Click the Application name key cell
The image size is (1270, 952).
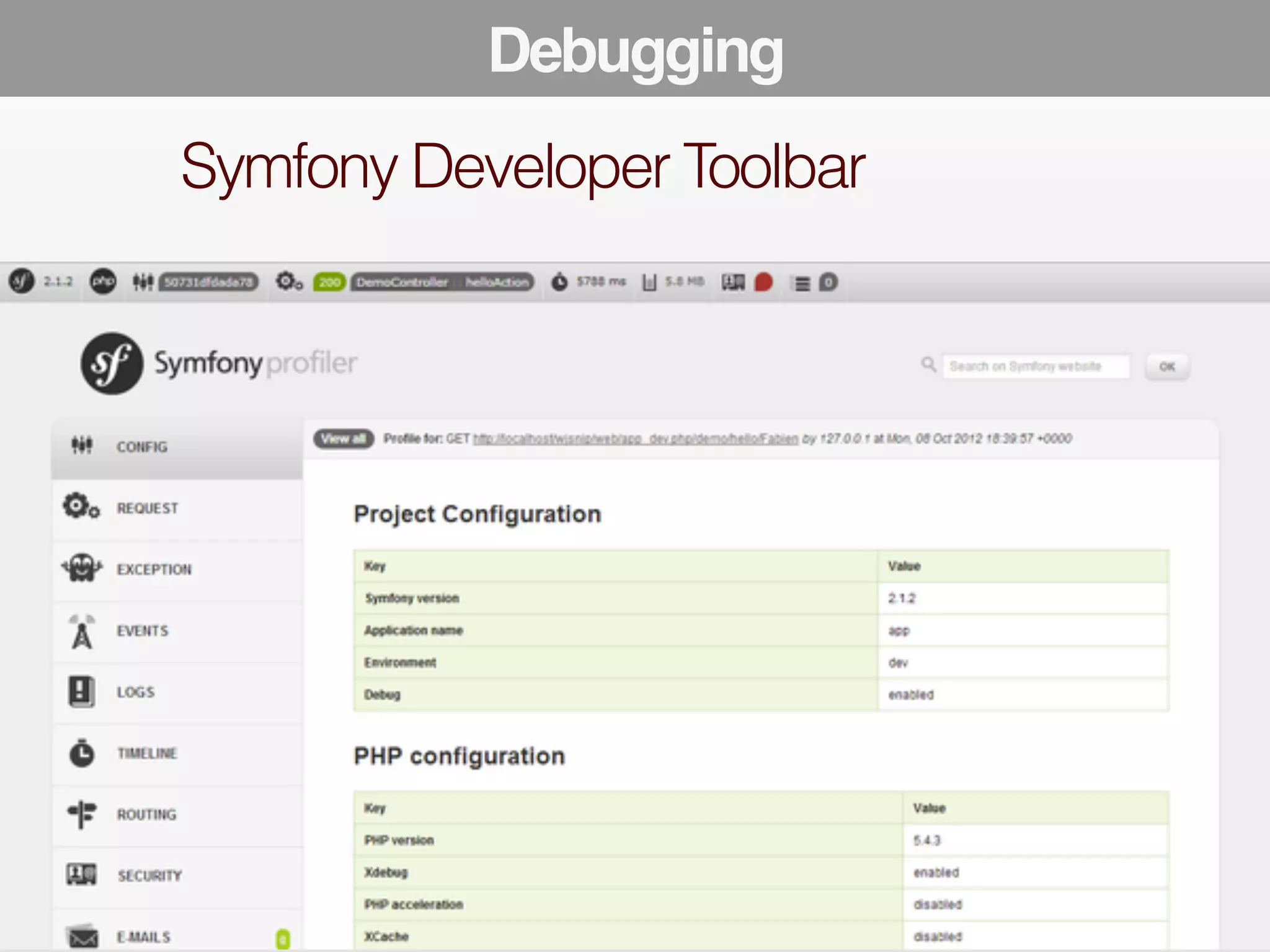(616, 630)
